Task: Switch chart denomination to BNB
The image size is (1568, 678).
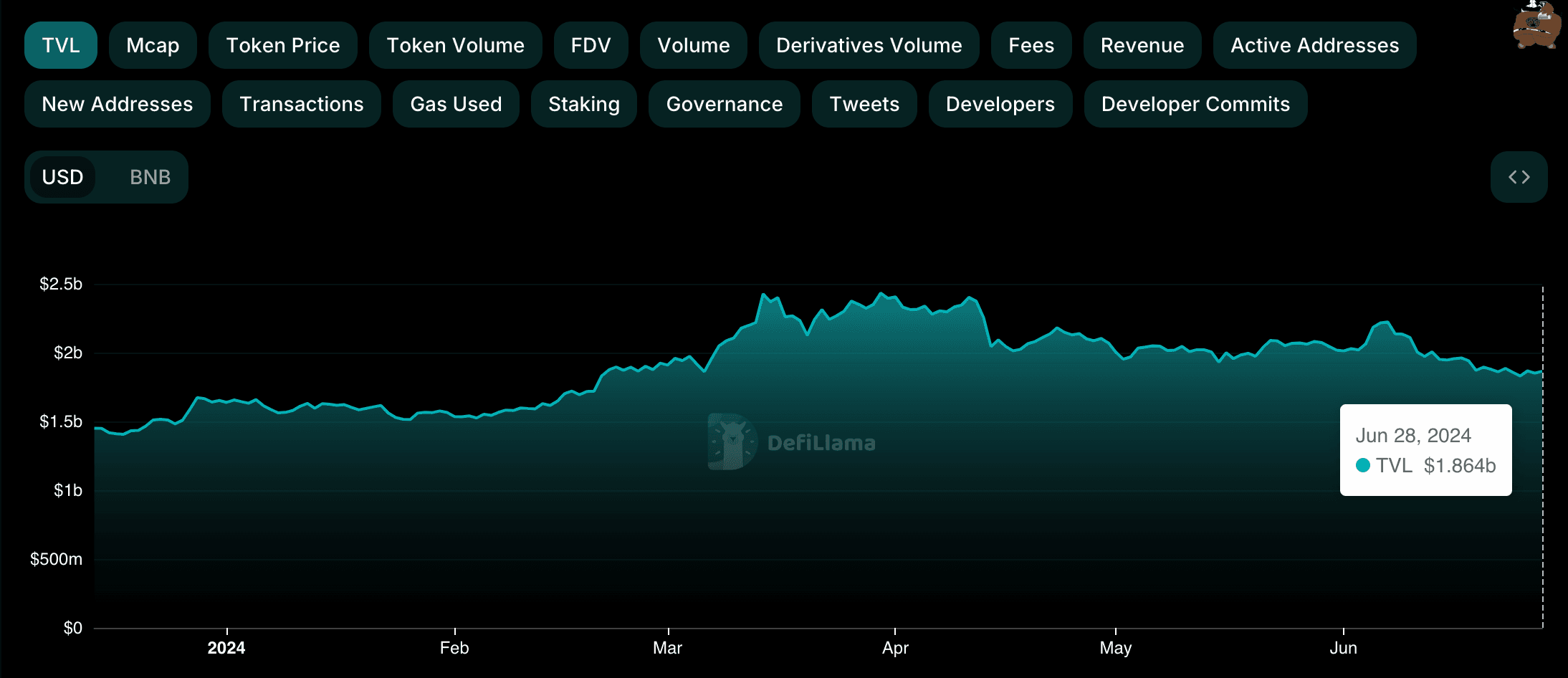Action: (150, 177)
